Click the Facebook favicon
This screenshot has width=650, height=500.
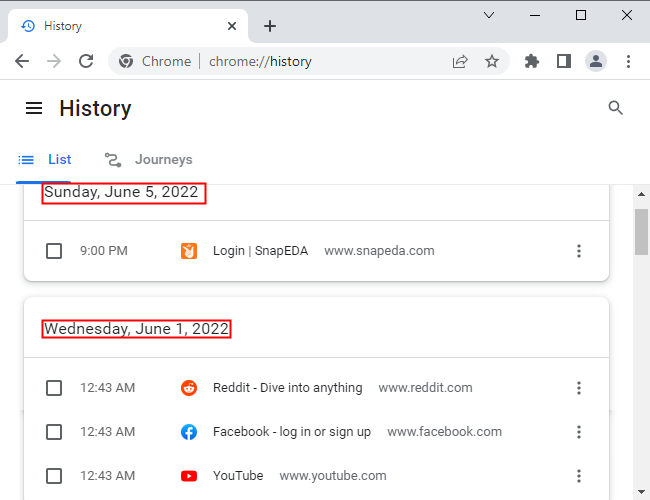[x=189, y=432]
